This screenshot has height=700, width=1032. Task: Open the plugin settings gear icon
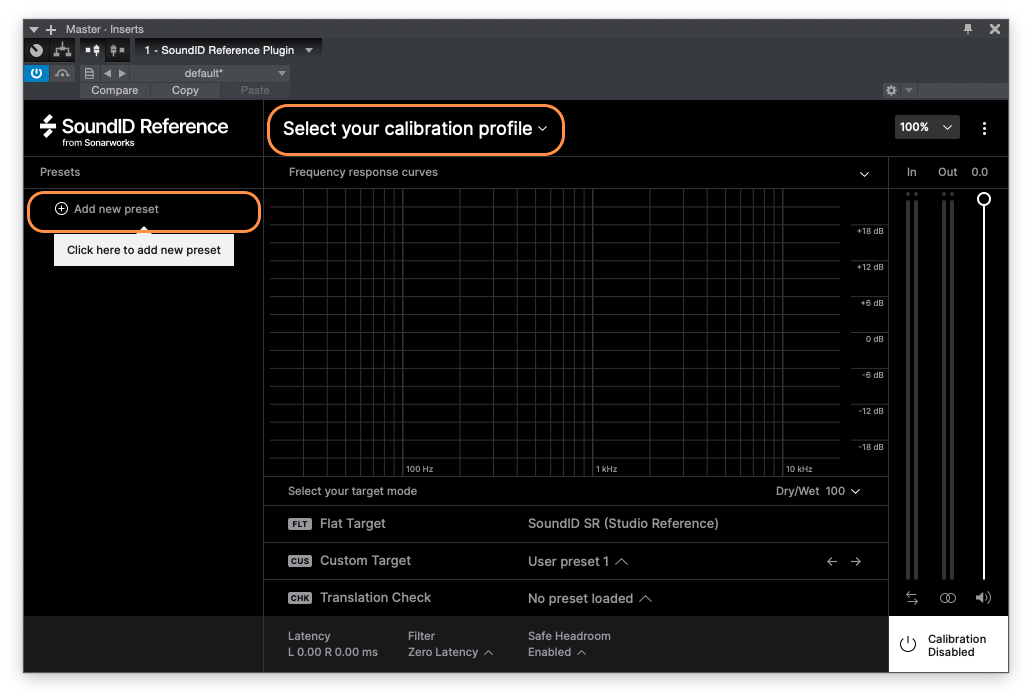point(891,90)
